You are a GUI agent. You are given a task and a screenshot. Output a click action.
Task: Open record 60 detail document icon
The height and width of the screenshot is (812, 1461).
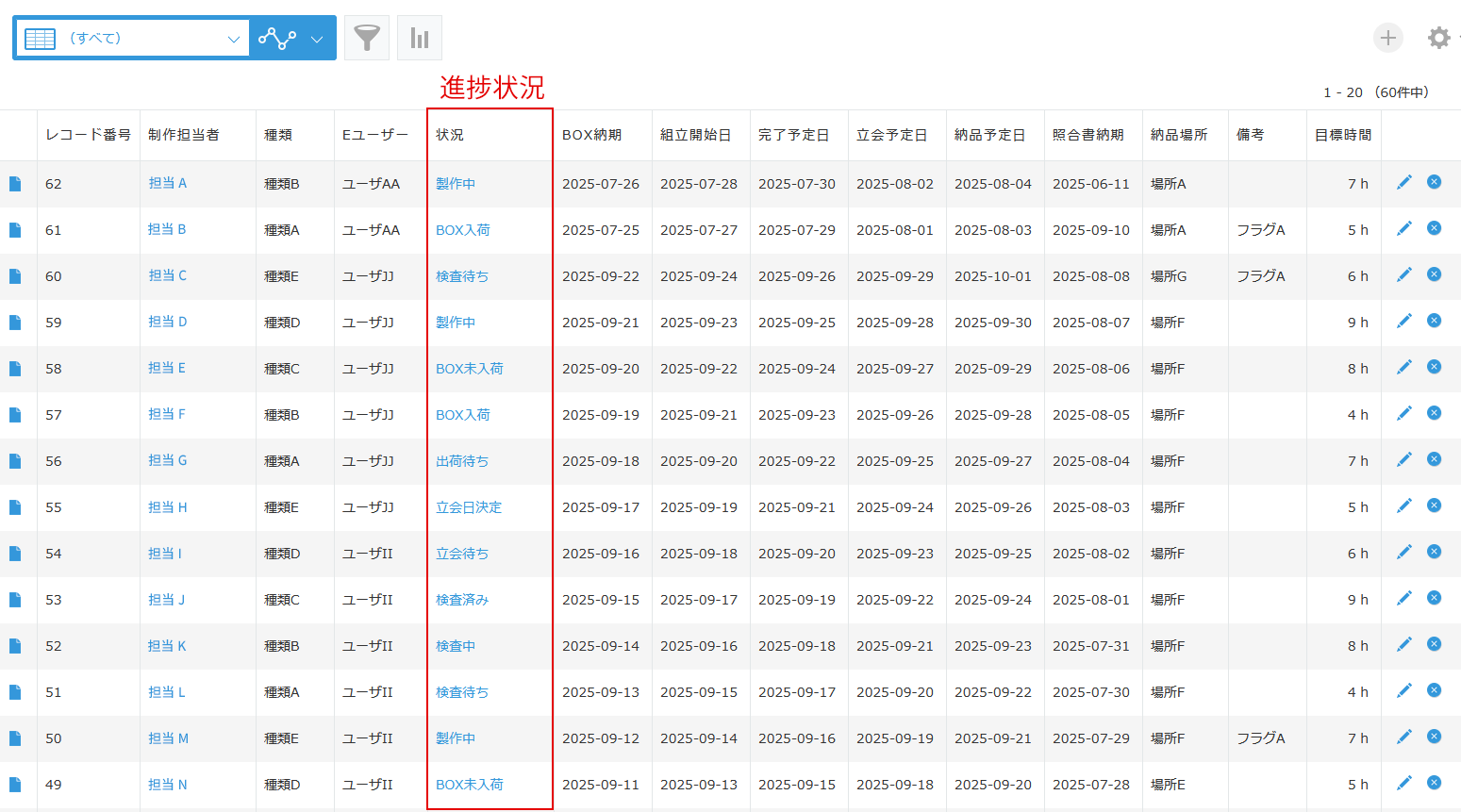point(15,276)
